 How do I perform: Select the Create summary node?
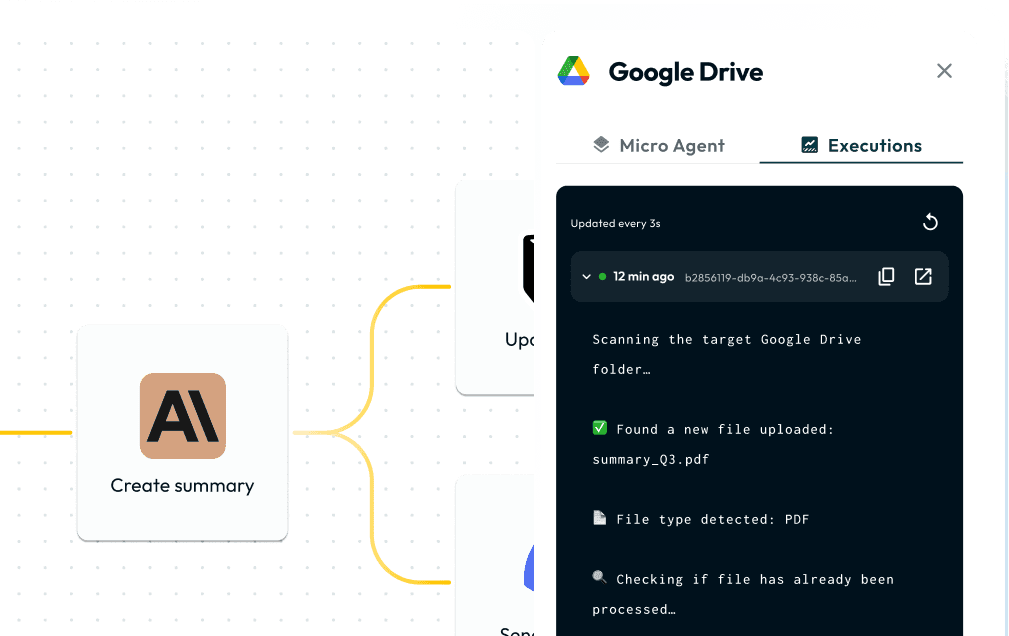tap(182, 433)
